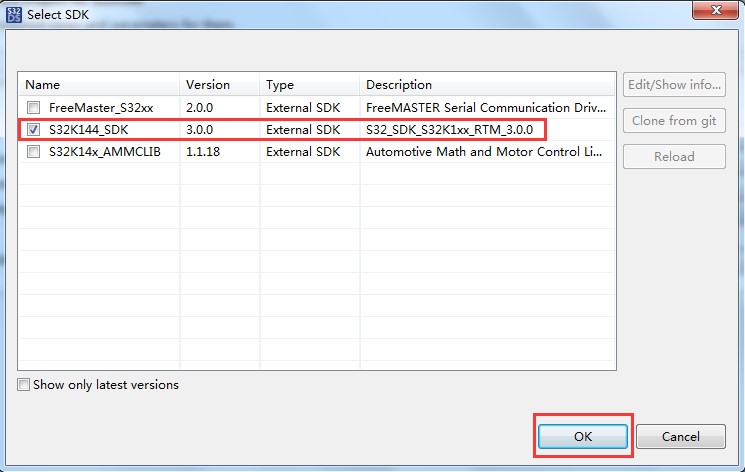
Task: Click version cell 1.1.18
Action: [x=203, y=152]
